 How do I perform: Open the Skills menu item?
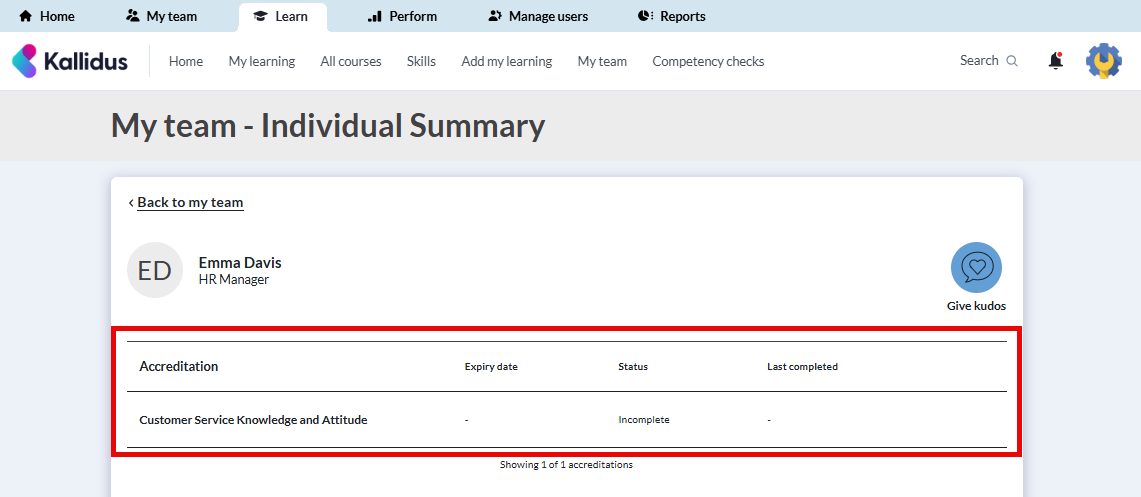[x=421, y=61]
